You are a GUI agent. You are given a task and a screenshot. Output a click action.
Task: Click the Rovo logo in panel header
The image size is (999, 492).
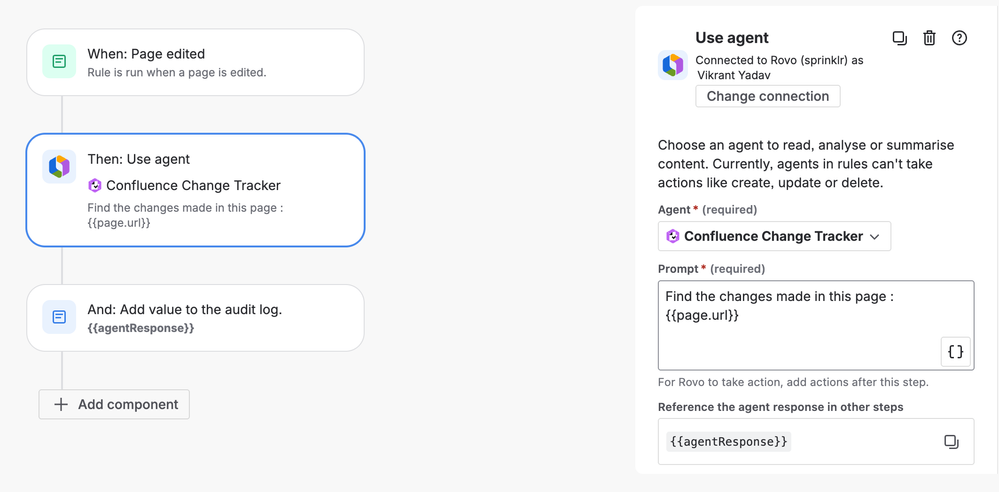tap(672, 65)
